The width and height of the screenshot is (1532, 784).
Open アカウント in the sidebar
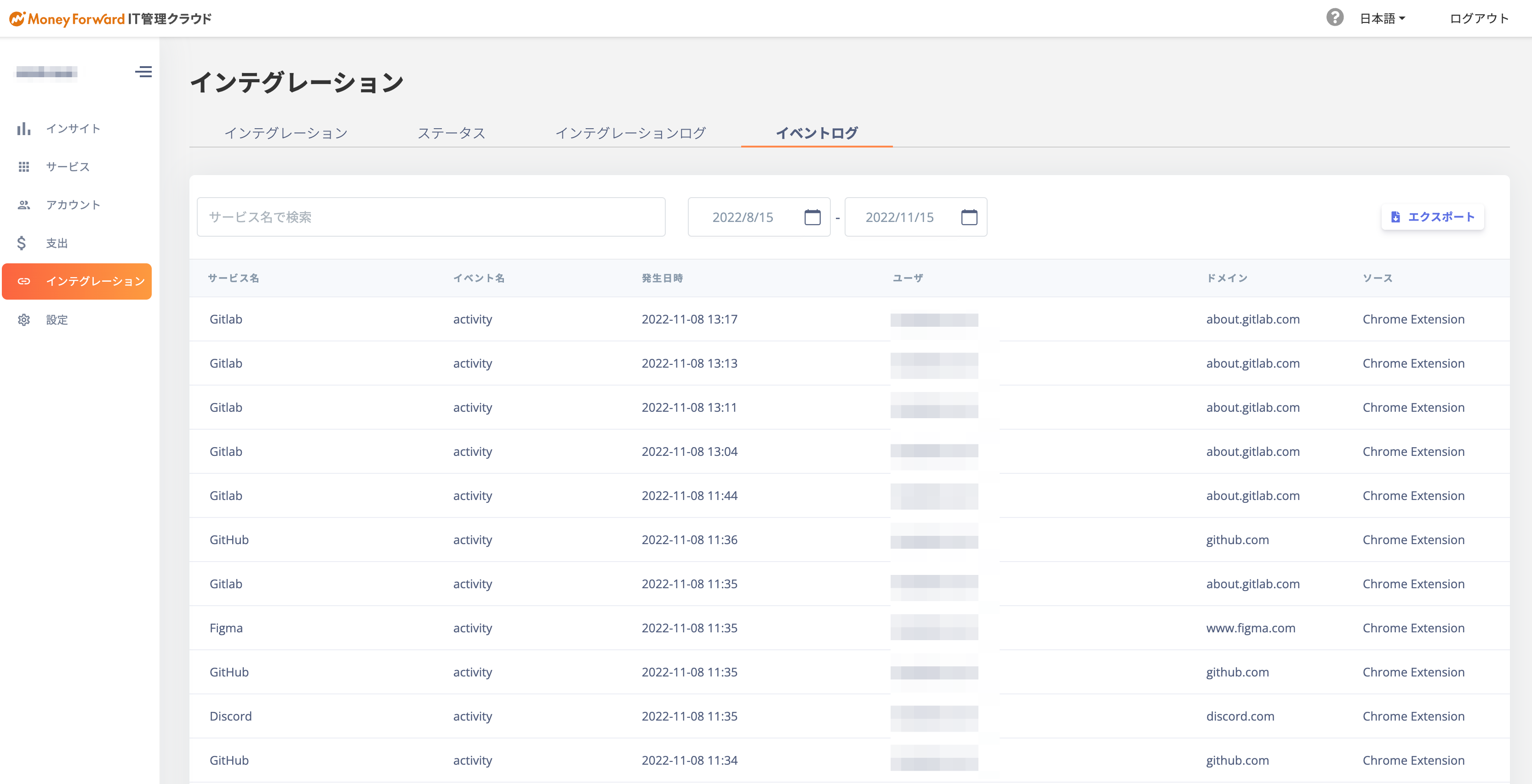tap(73, 205)
